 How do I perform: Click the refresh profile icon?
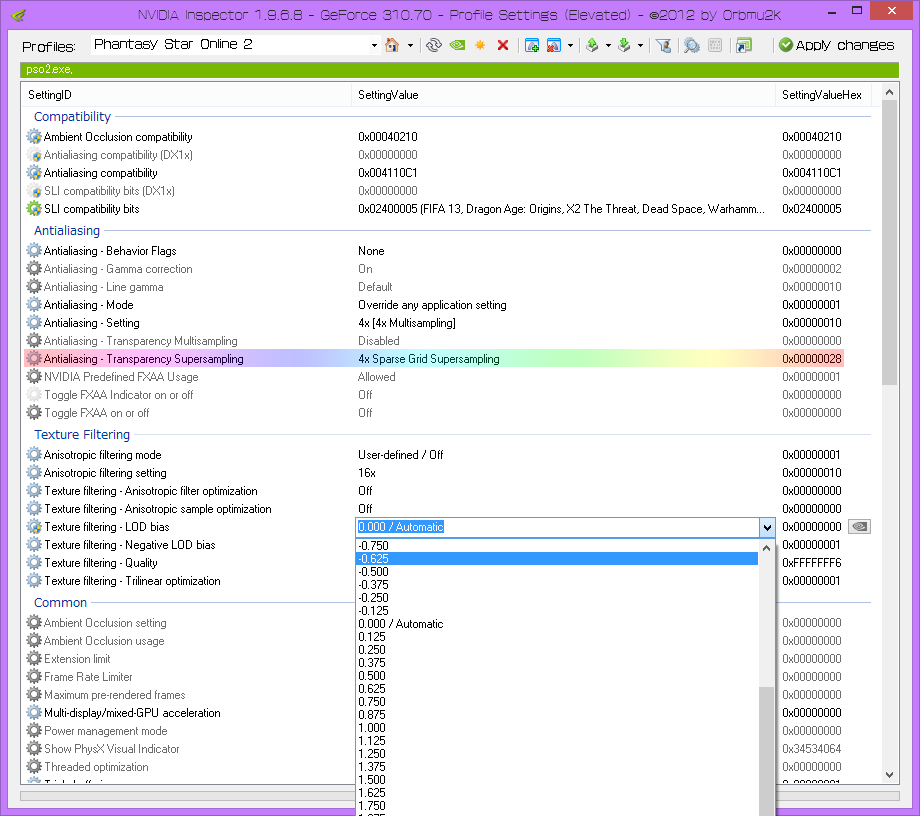434,45
